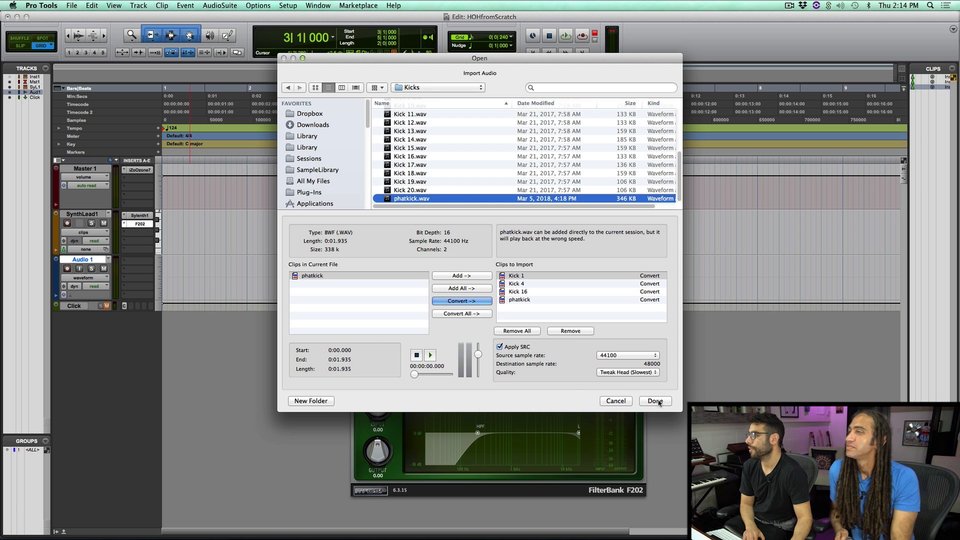
Task: Click the icon view button in Open dialog
Action: (x=315, y=88)
